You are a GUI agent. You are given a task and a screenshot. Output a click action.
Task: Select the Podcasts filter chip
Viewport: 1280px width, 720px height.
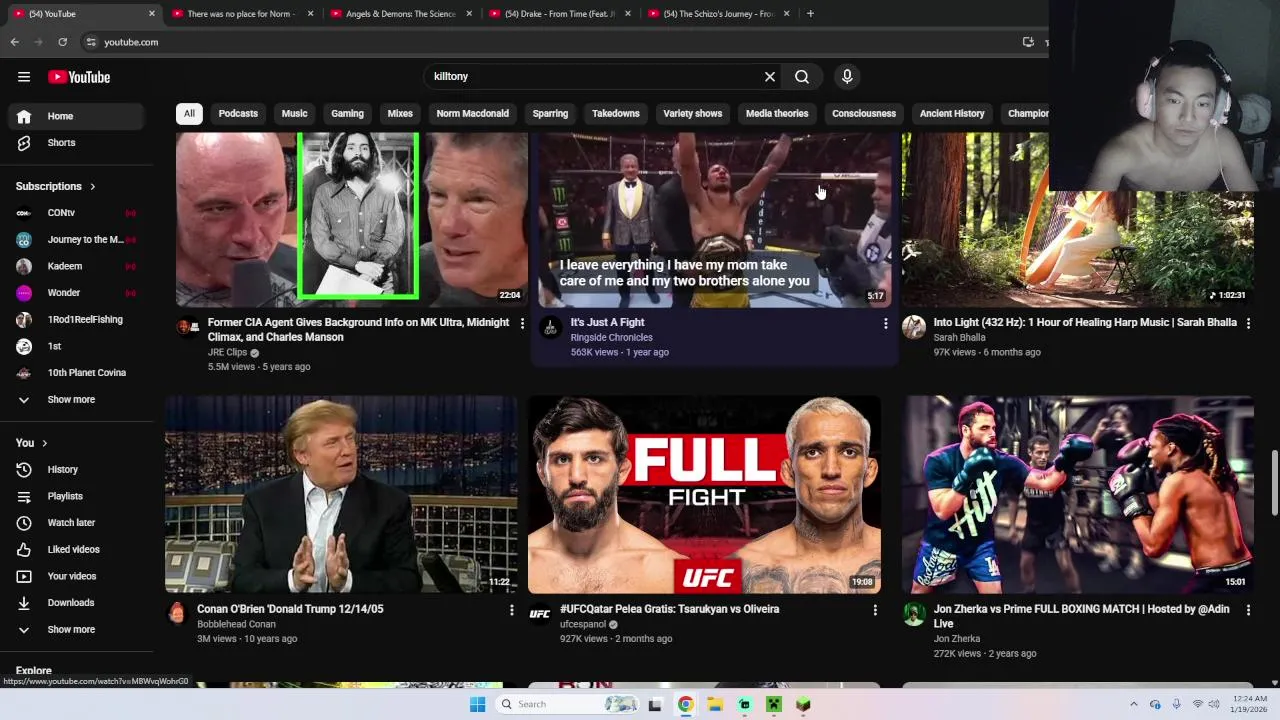[x=238, y=113]
